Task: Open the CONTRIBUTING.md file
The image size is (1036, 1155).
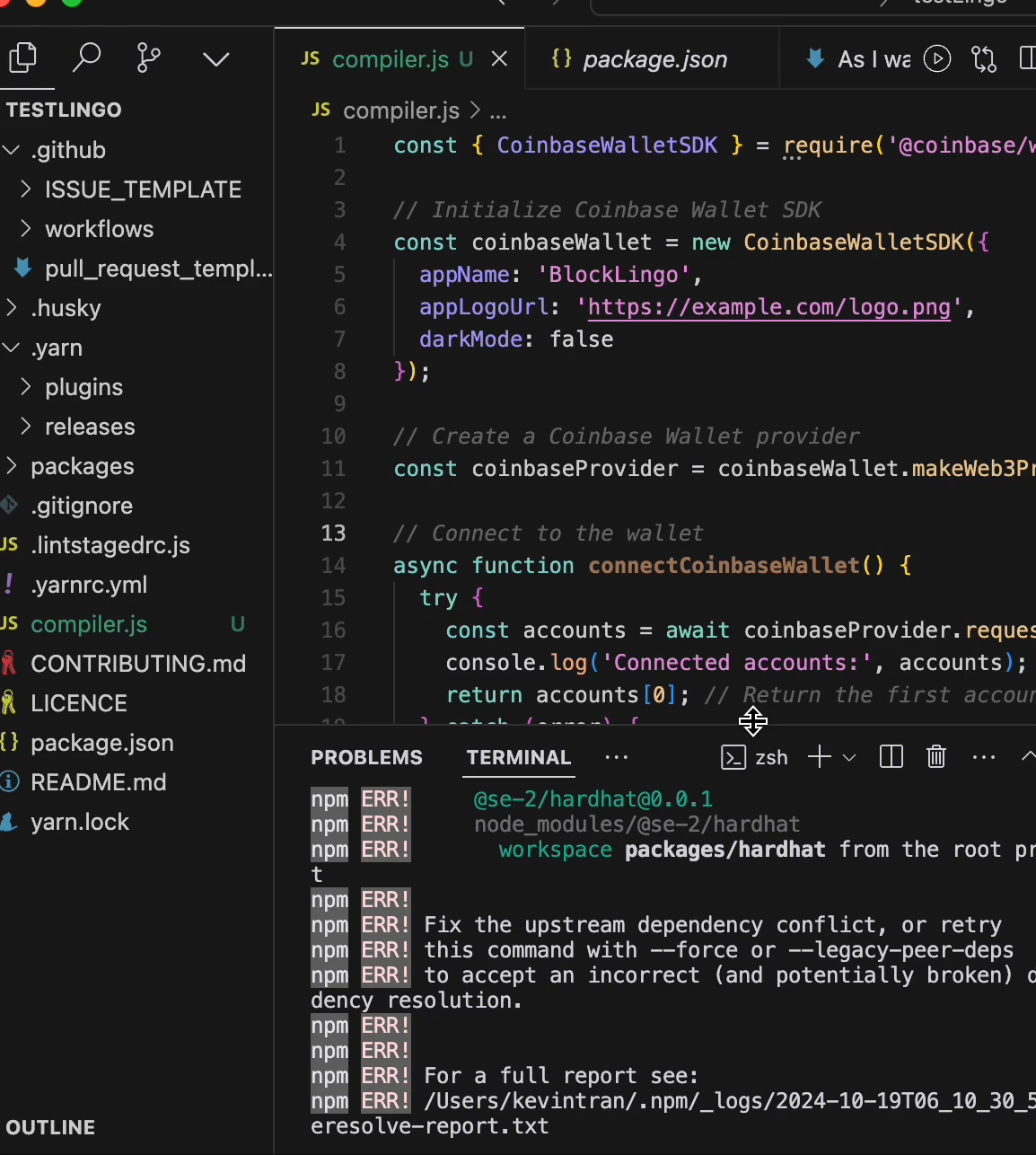Action: [x=136, y=664]
